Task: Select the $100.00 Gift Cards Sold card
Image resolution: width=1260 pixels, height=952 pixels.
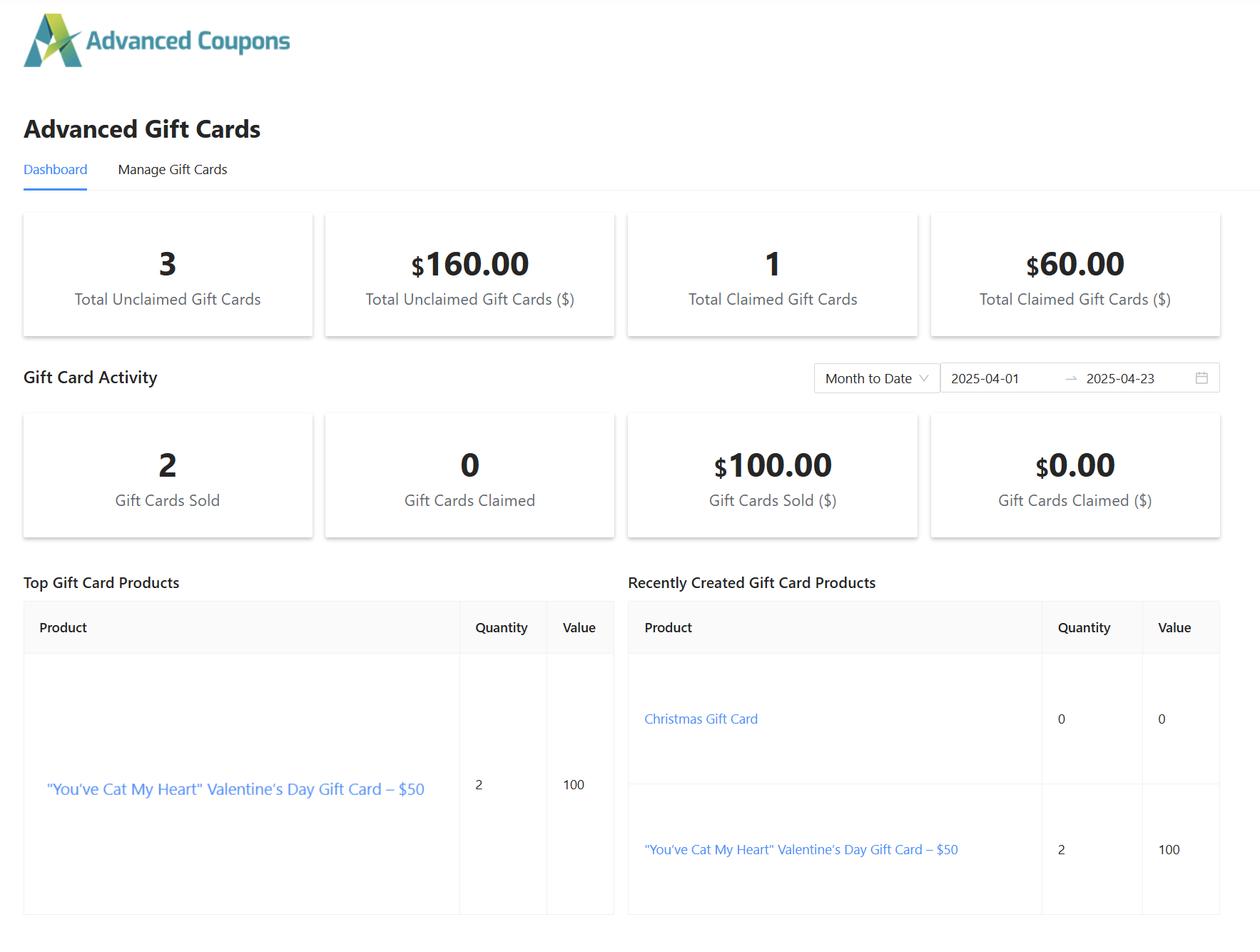Action: (773, 476)
